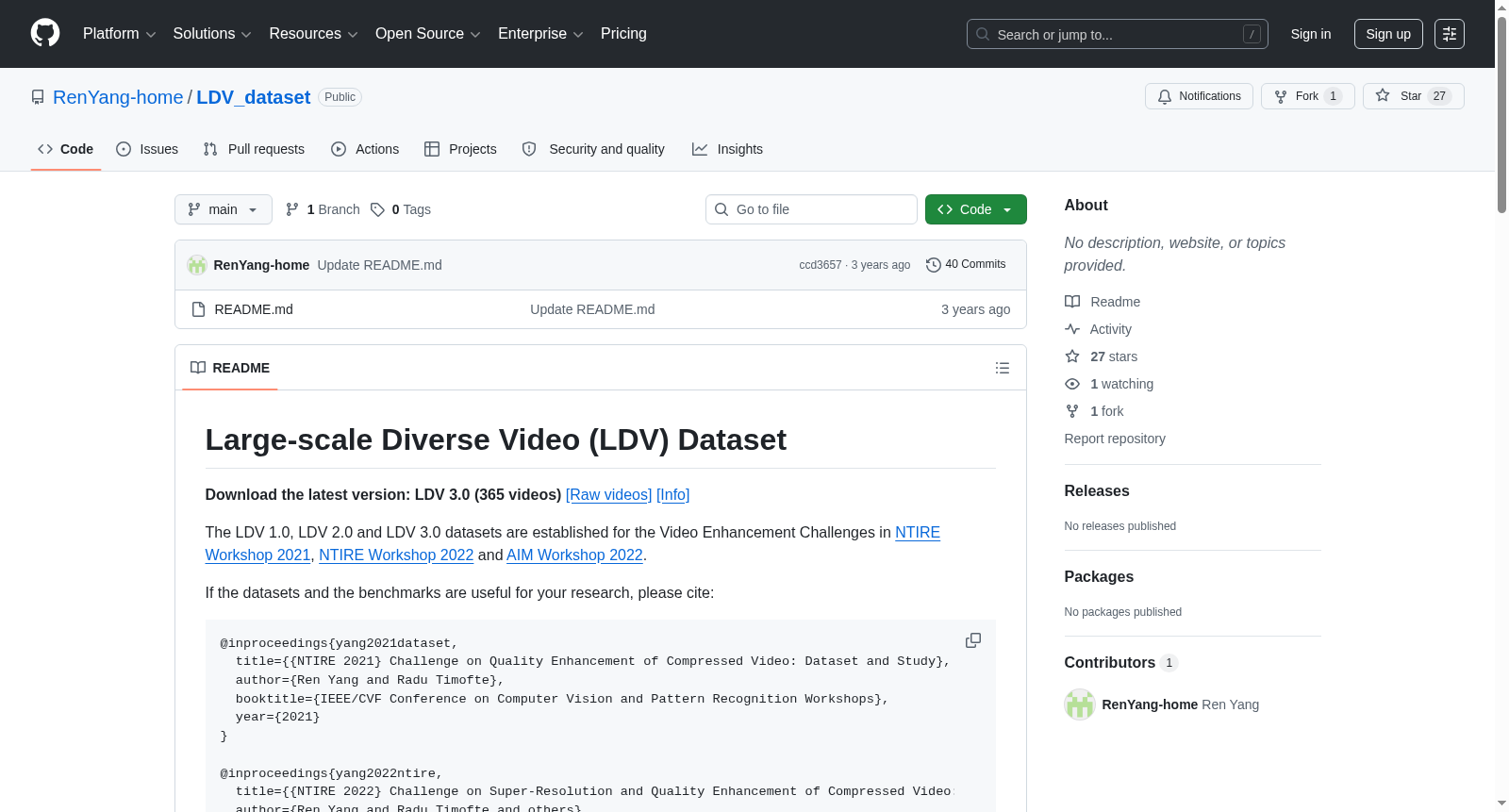Click the star icon beside 27 stars
1509x812 pixels.
[1072, 356]
